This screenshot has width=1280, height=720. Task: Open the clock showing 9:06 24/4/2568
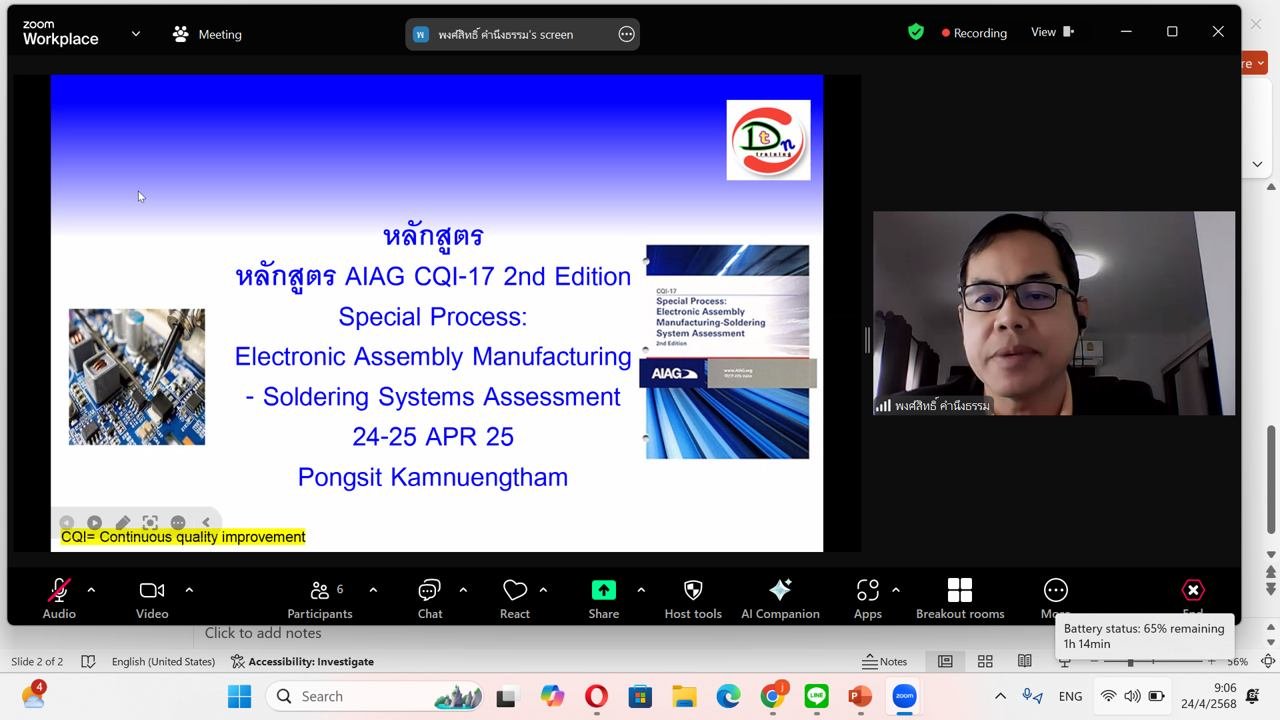pyautogui.click(x=1208, y=696)
